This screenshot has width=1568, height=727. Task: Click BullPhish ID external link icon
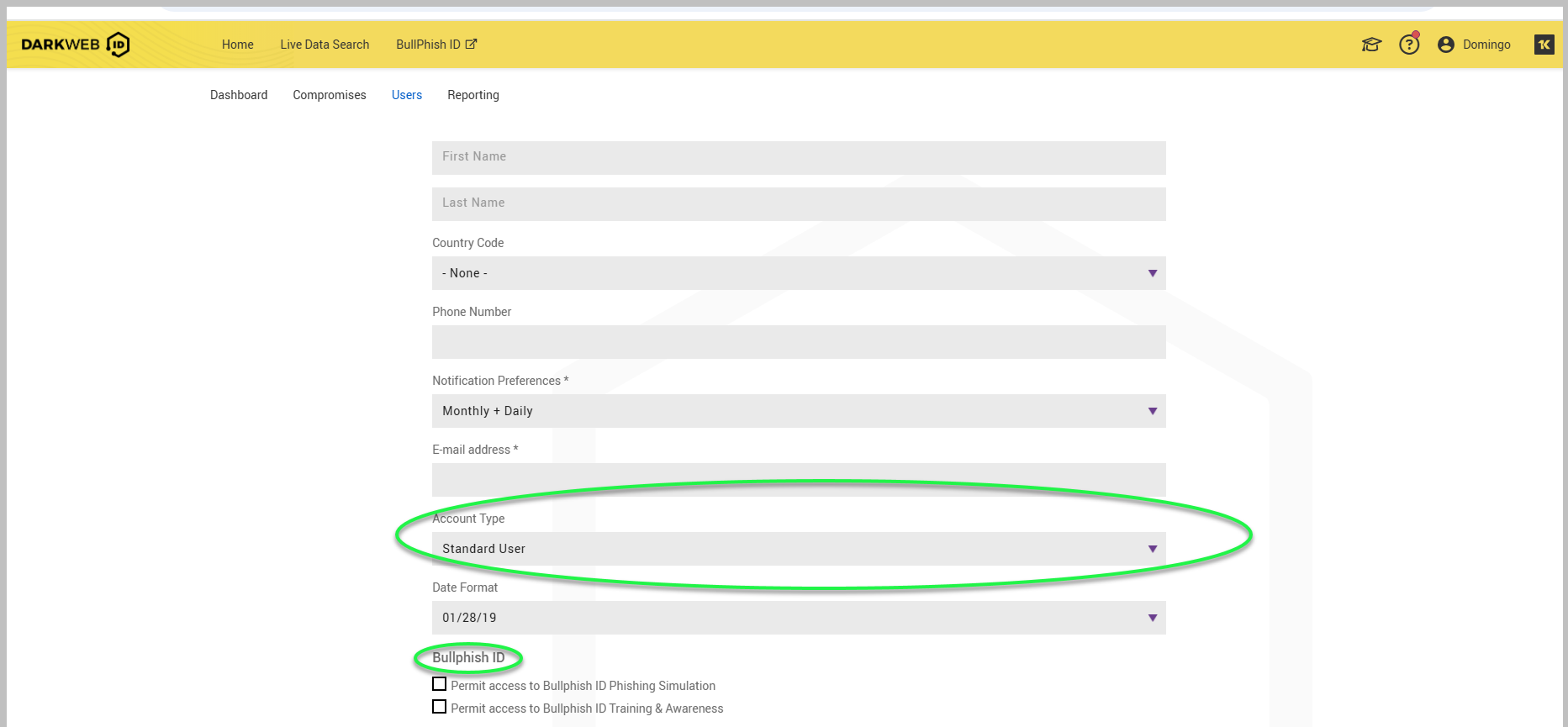pos(472,45)
